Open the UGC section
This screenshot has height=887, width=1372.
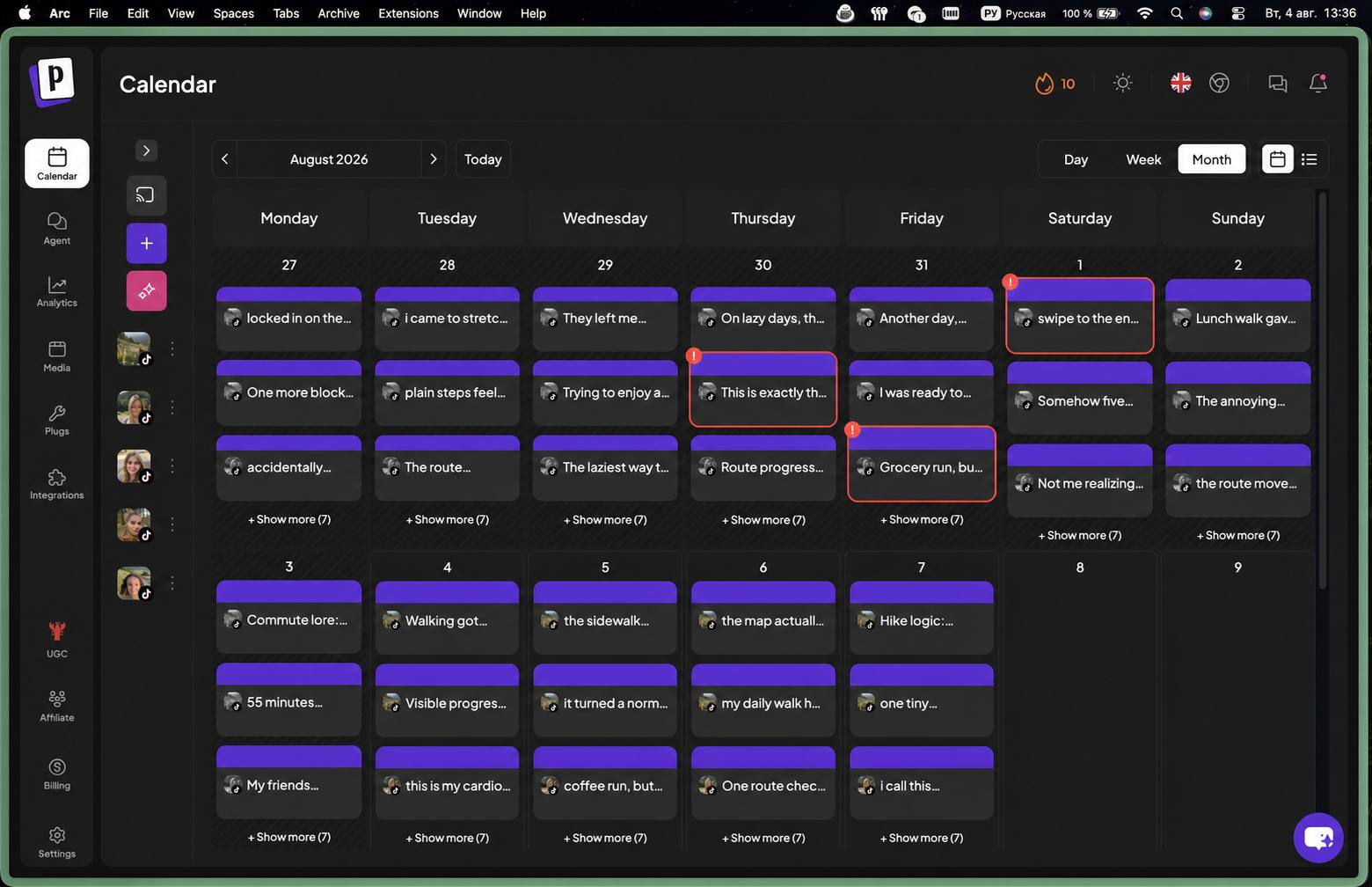pos(56,640)
